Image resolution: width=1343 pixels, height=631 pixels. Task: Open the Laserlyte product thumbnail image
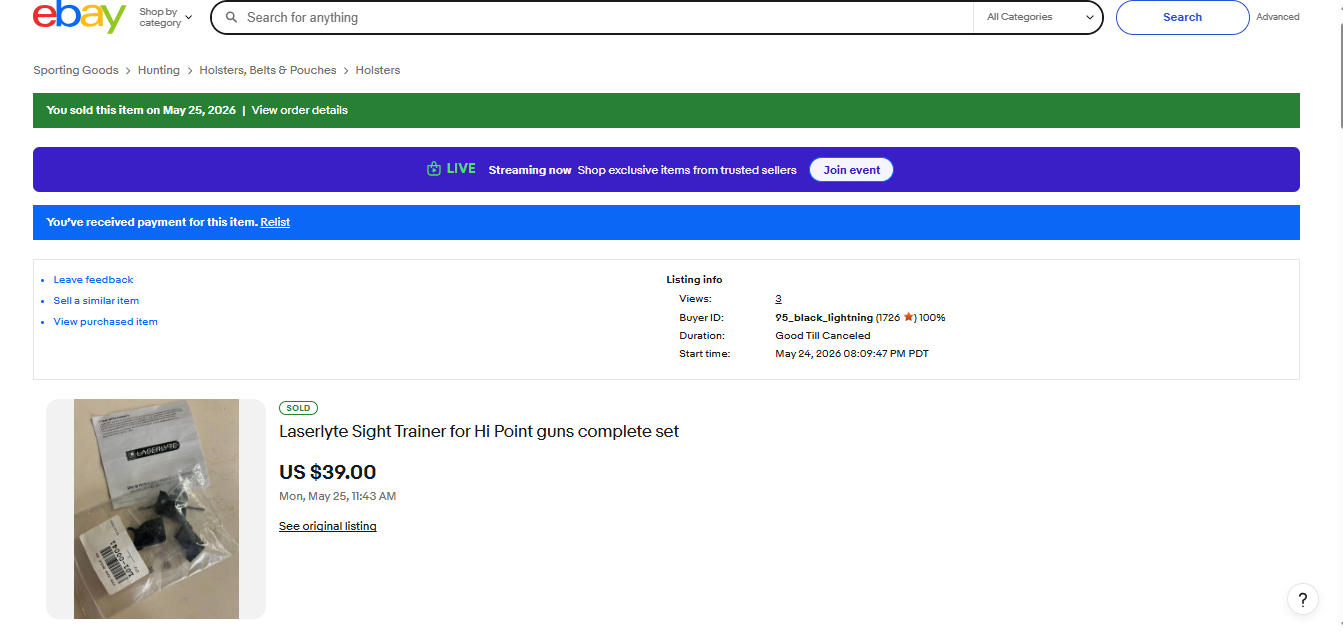156,509
